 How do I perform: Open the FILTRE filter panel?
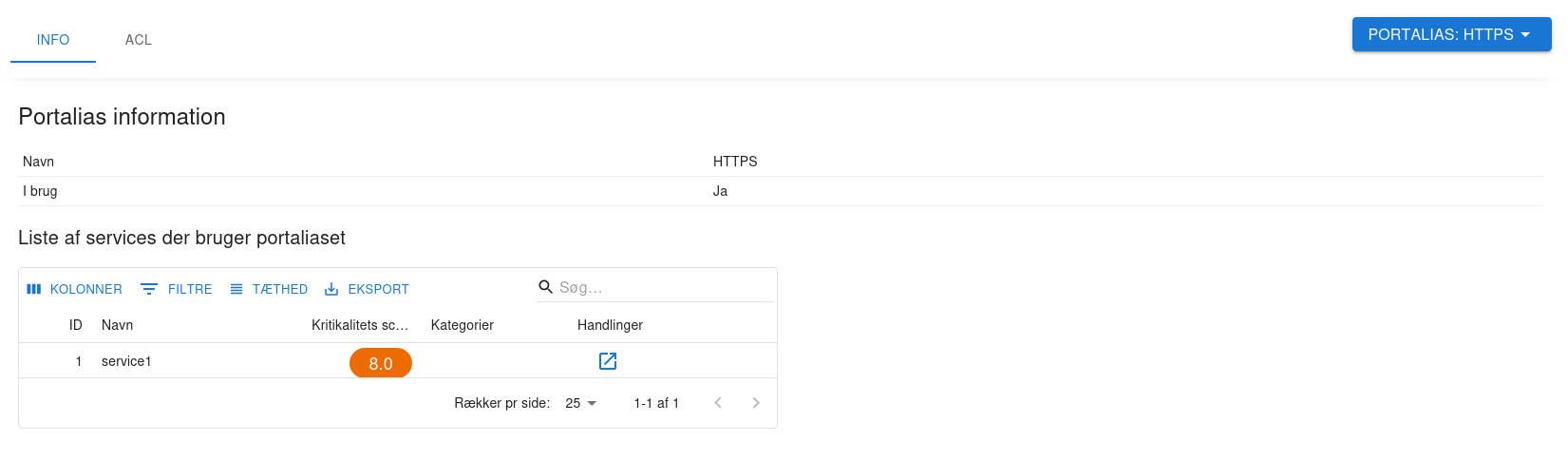177,289
